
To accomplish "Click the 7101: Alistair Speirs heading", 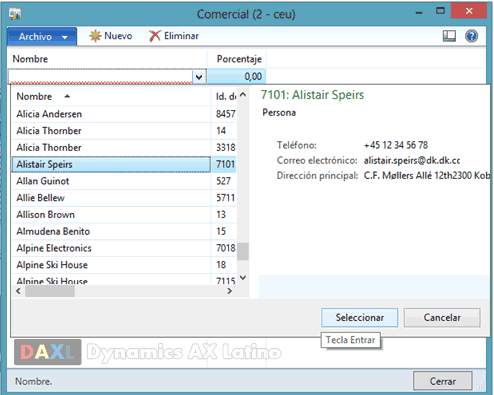I will click(312, 95).
